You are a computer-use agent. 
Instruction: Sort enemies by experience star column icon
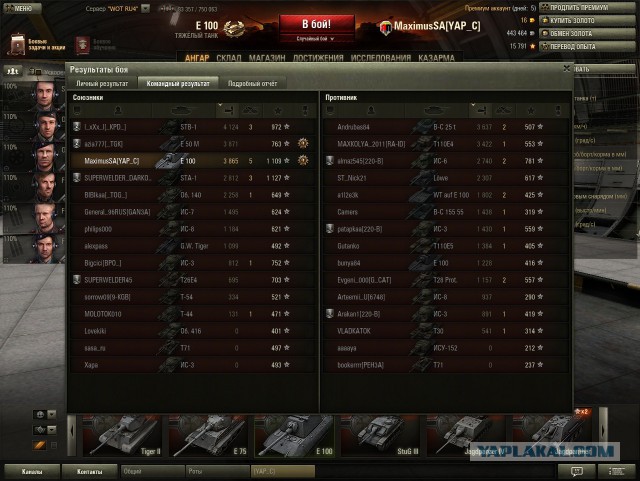pos(531,110)
